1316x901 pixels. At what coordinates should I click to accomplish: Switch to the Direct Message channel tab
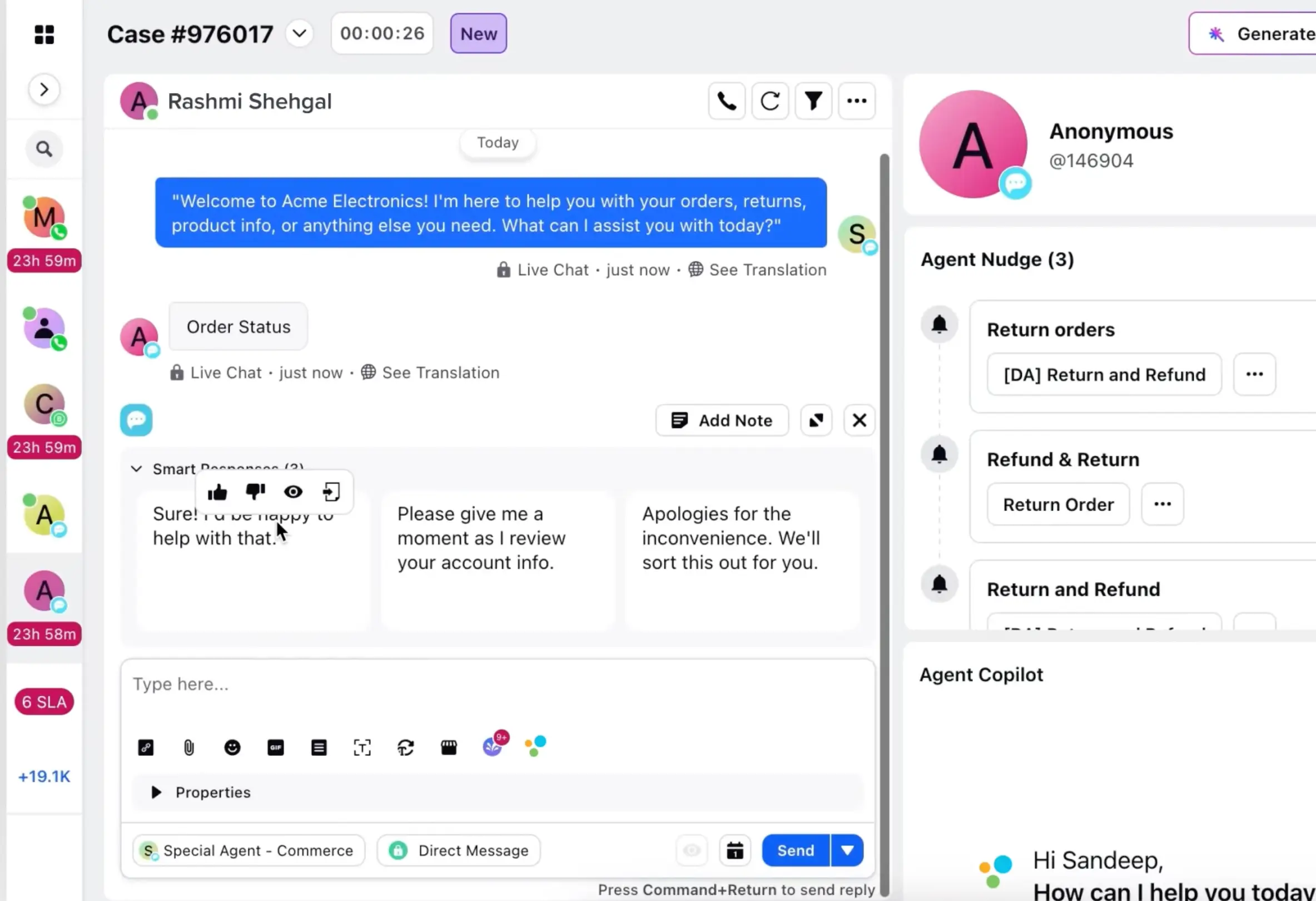458,850
